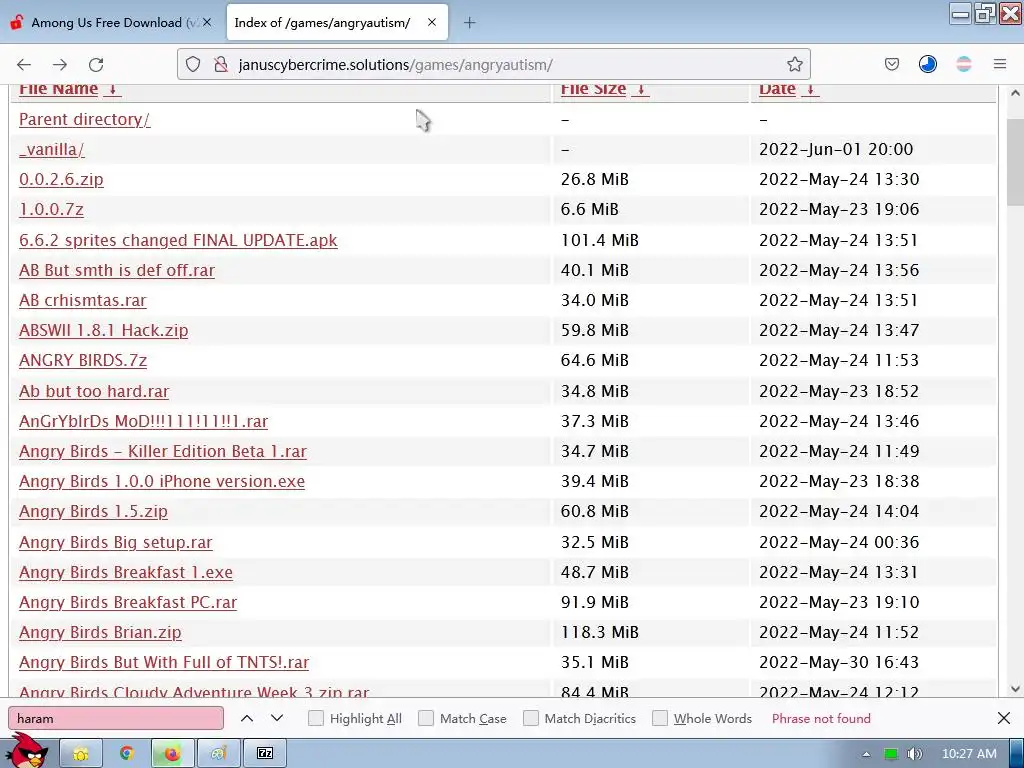Show hidden tray icons arrow
This screenshot has width=1024, height=768.
[x=866, y=754]
